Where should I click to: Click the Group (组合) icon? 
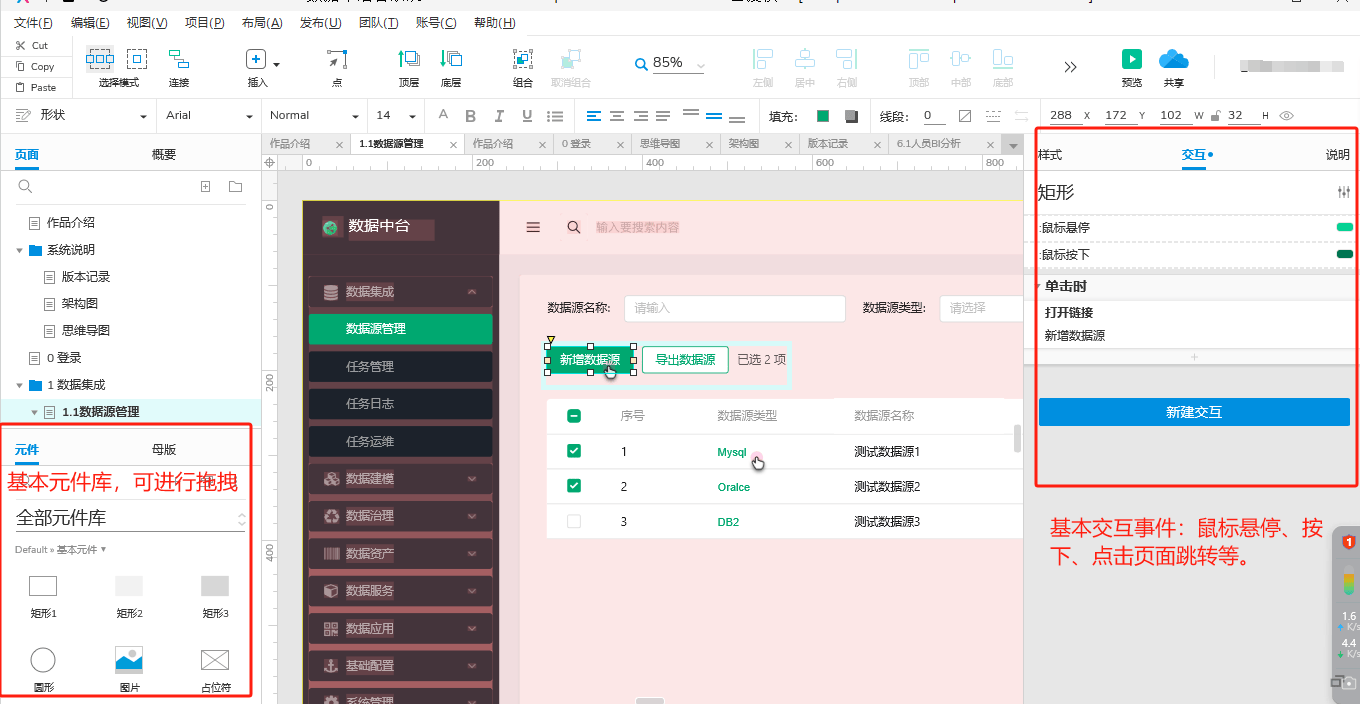point(522,60)
